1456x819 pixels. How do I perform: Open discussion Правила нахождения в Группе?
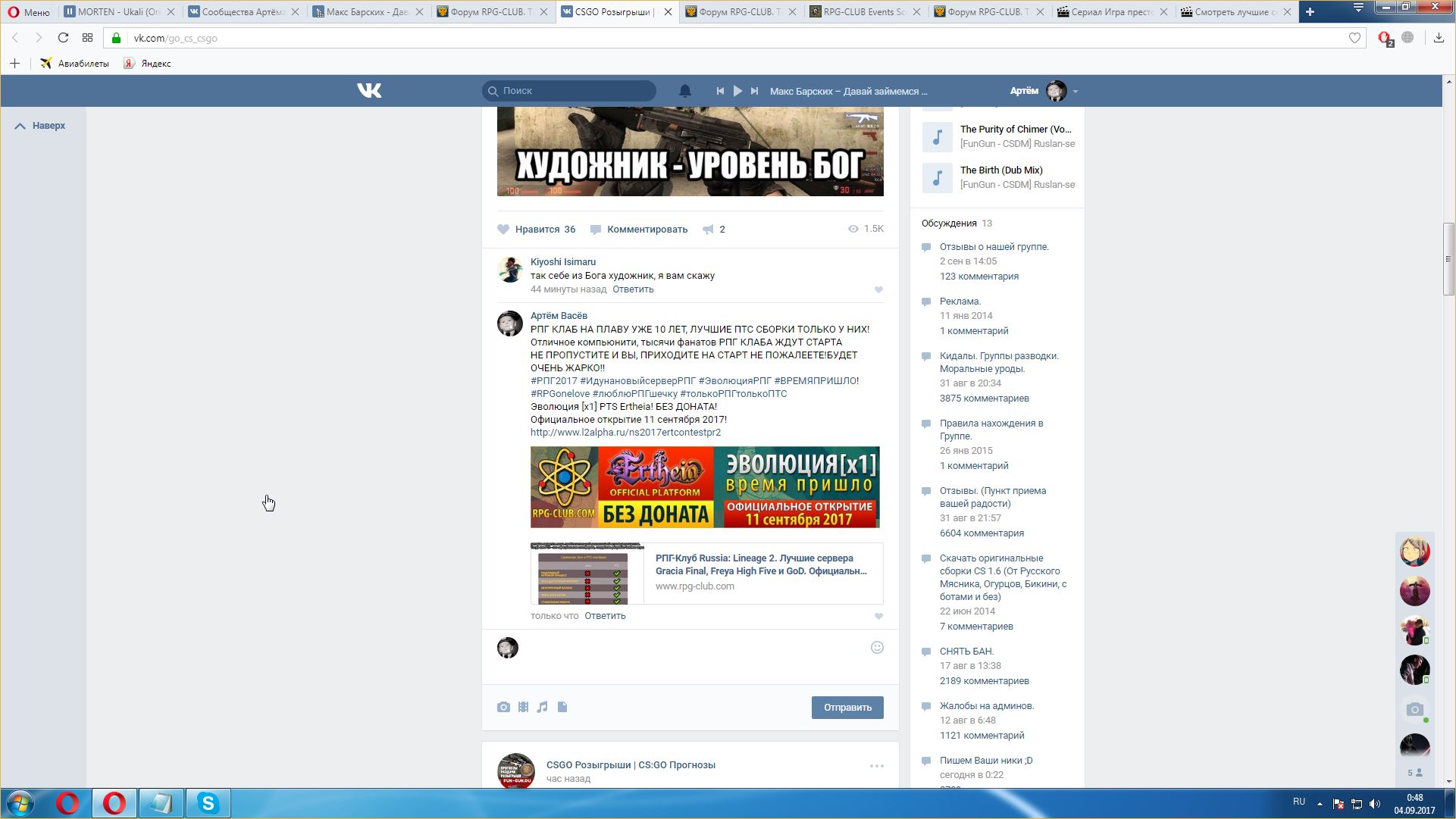[x=991, y=430]
